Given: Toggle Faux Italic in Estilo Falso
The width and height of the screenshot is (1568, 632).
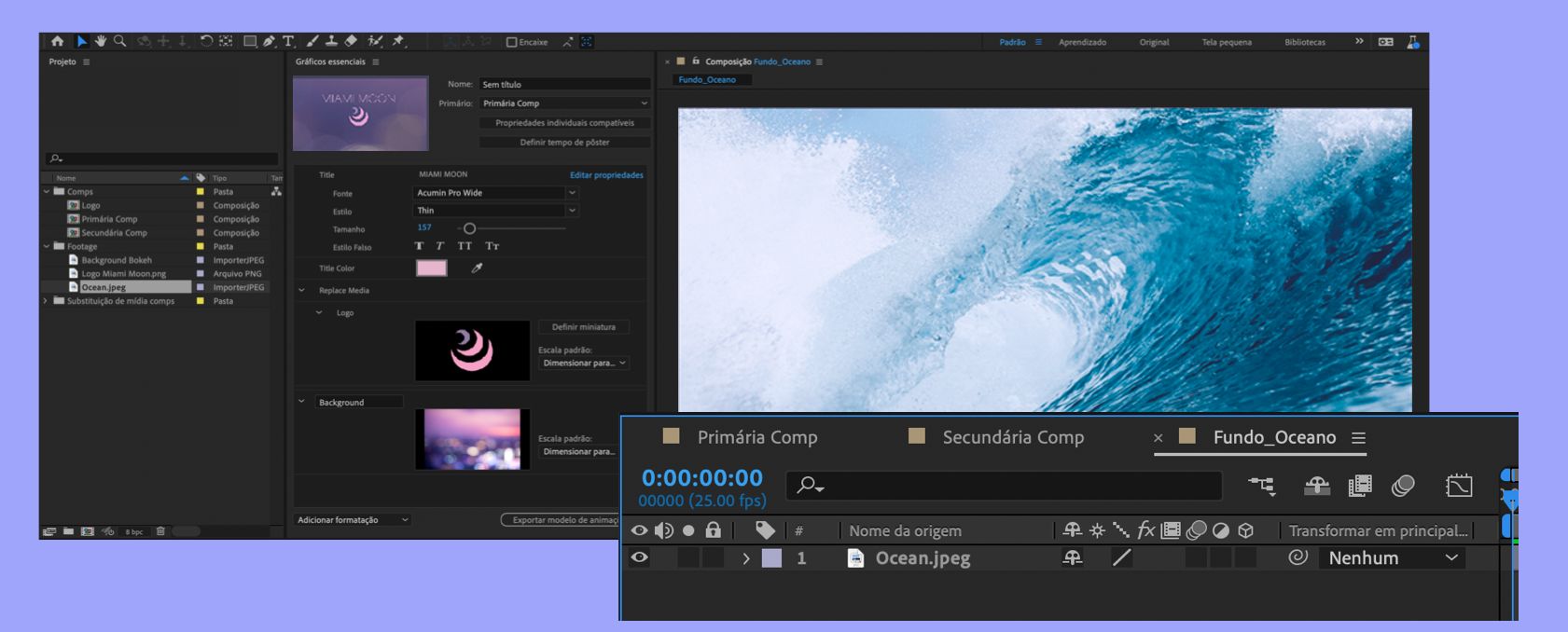Looking at the screenshot, I should [439, 246].
